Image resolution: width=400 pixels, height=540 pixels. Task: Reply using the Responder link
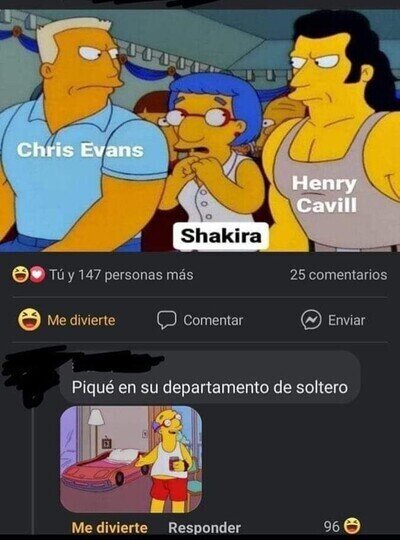coord(204,528)
